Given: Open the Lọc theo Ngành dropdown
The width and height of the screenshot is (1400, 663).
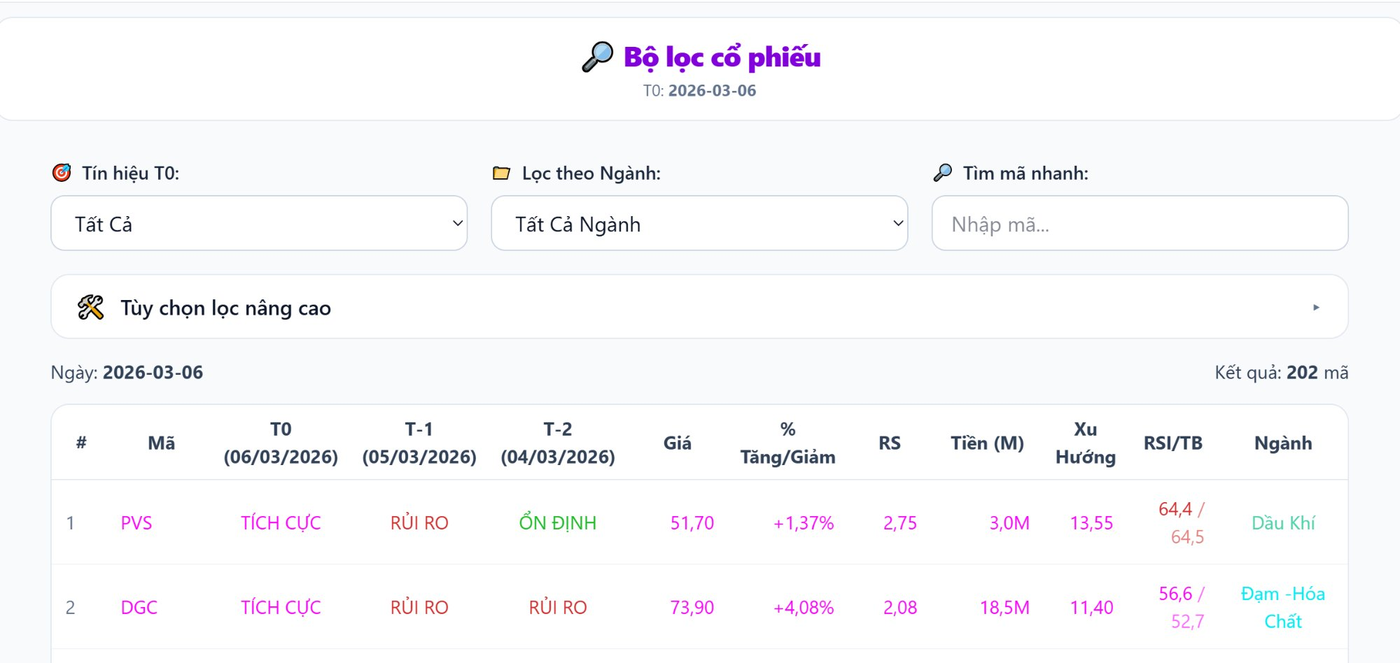Looking at the screenshot, I should click(x=699, y=223).
